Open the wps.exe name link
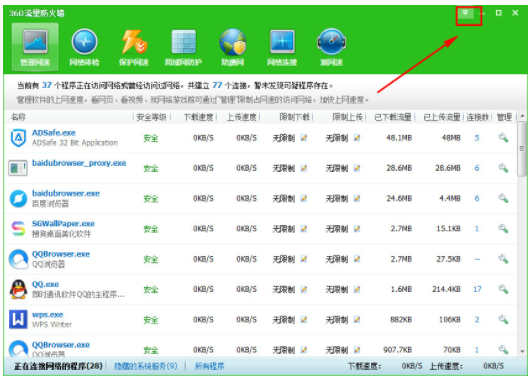The image size is (532, 385). pos(48,314)
